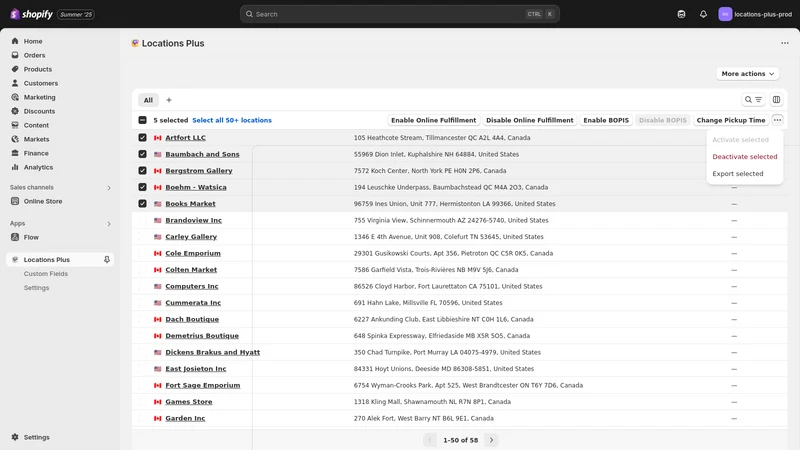Focus the top Search field
The width and height of the screenshot is (800, 450).
pos(399,14)
